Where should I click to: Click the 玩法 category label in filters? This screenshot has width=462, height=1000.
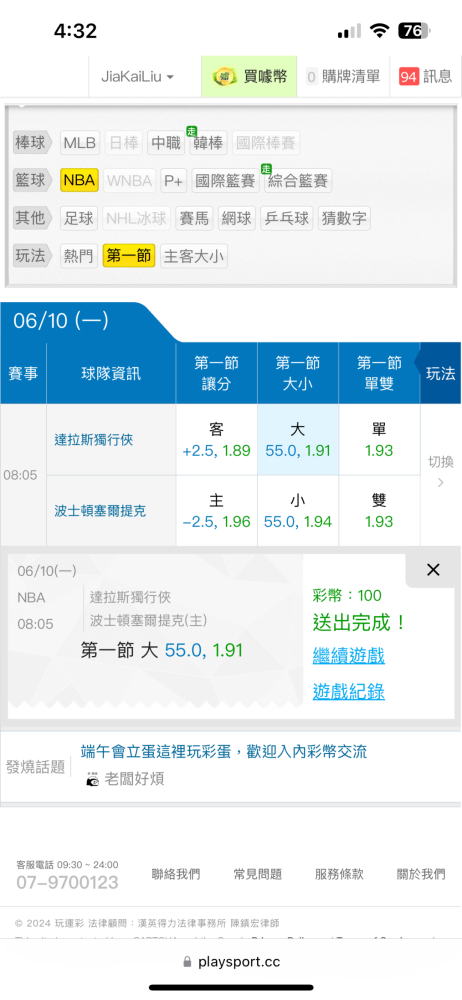[32, 256]
